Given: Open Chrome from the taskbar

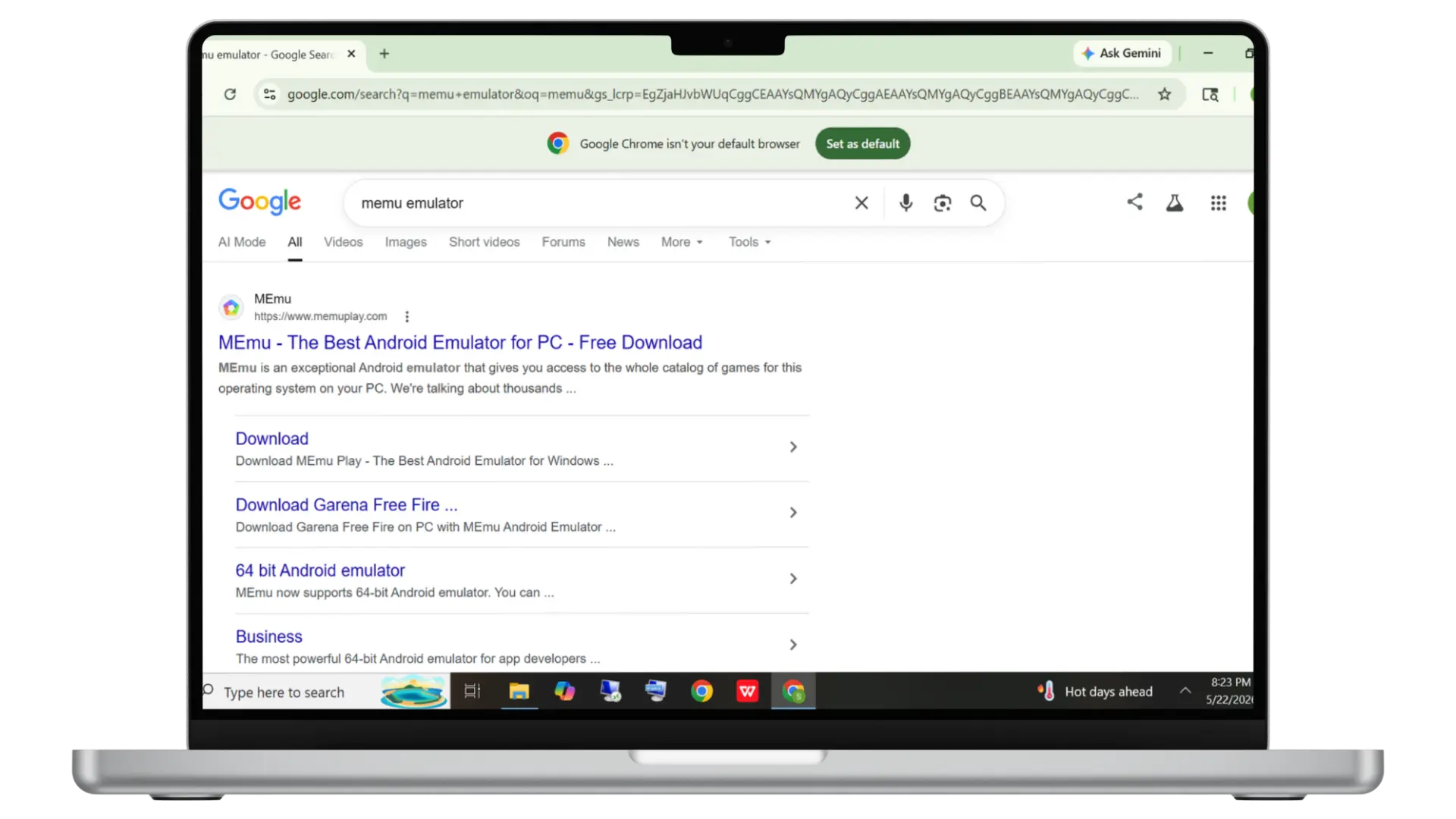Looking at the screenshot, I should click(701, 692).
